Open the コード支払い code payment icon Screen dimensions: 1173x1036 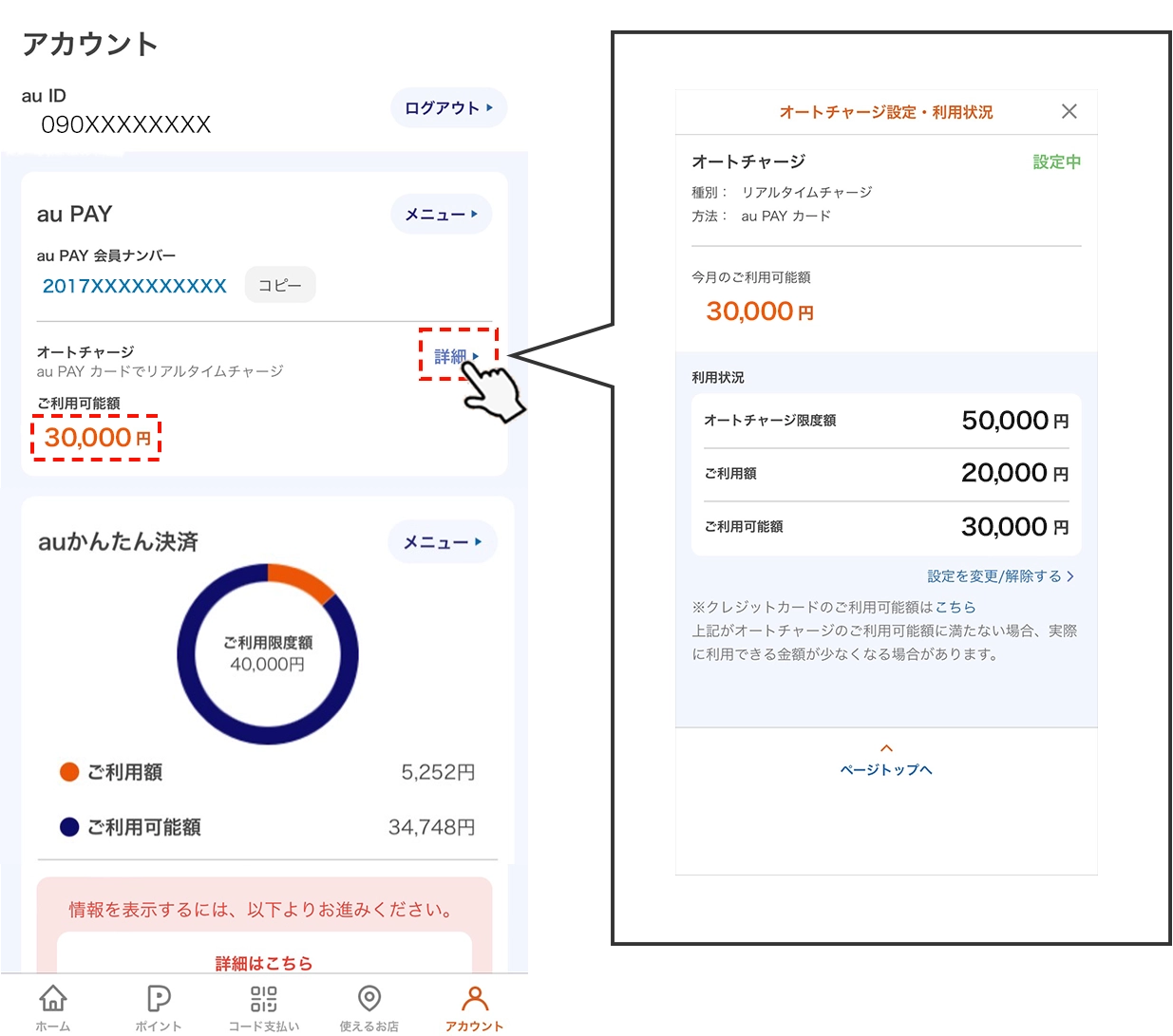pyautogui.click(x=263, y=998)
